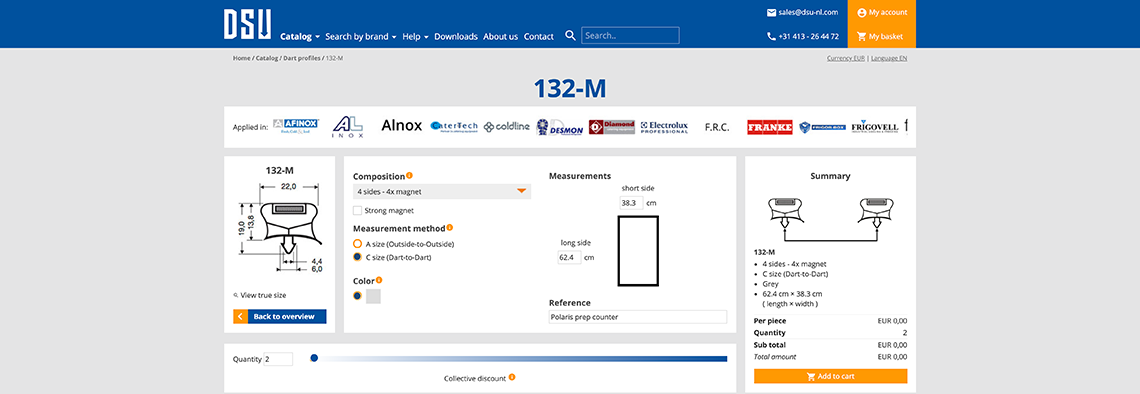Enable the Strong magnet checkbox
Viewport: 1140px width, 394px height.
coord(357,211)
